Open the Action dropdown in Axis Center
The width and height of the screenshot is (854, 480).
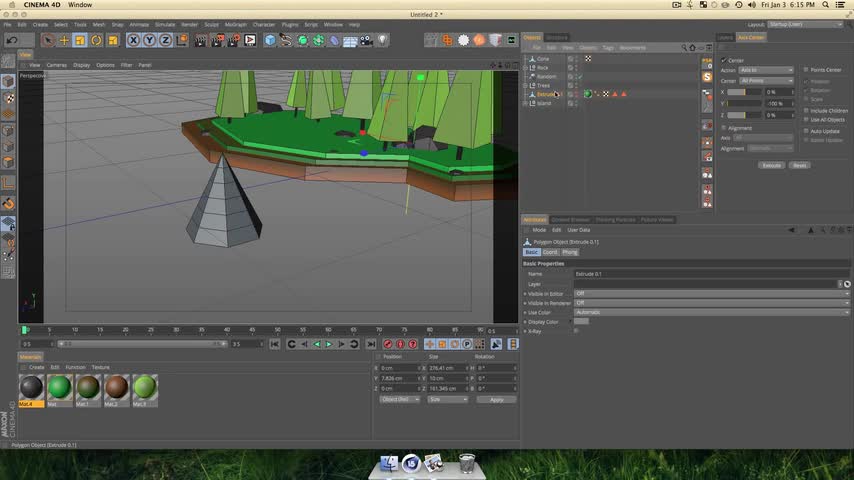click(x=765, y=70)
